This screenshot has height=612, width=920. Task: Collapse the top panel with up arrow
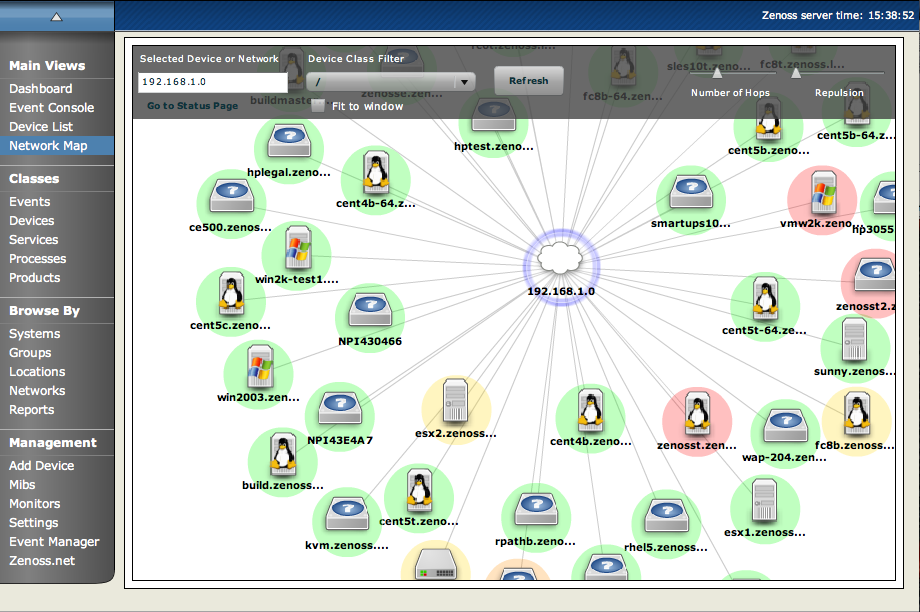56,17
